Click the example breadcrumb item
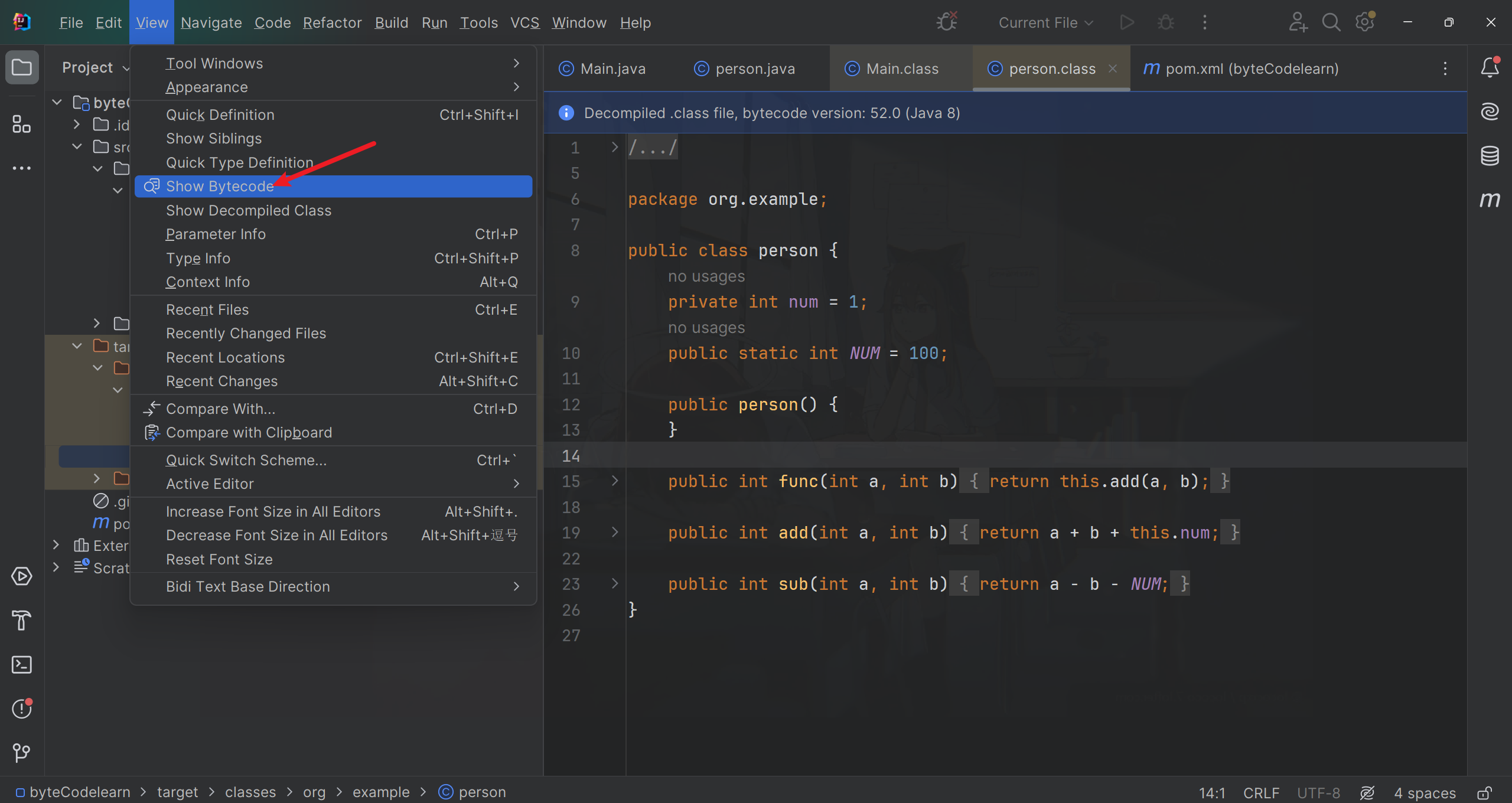This screenshot has height=803, width=1512. pos(381,792)
